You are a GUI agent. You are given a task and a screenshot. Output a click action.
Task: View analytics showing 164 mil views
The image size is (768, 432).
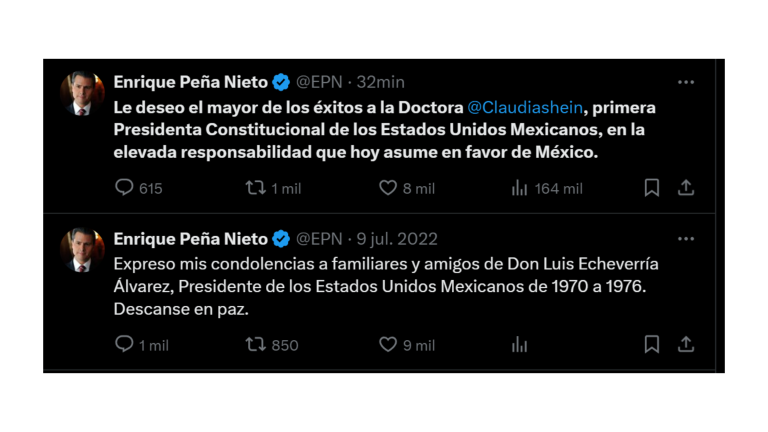click(519, 187)
